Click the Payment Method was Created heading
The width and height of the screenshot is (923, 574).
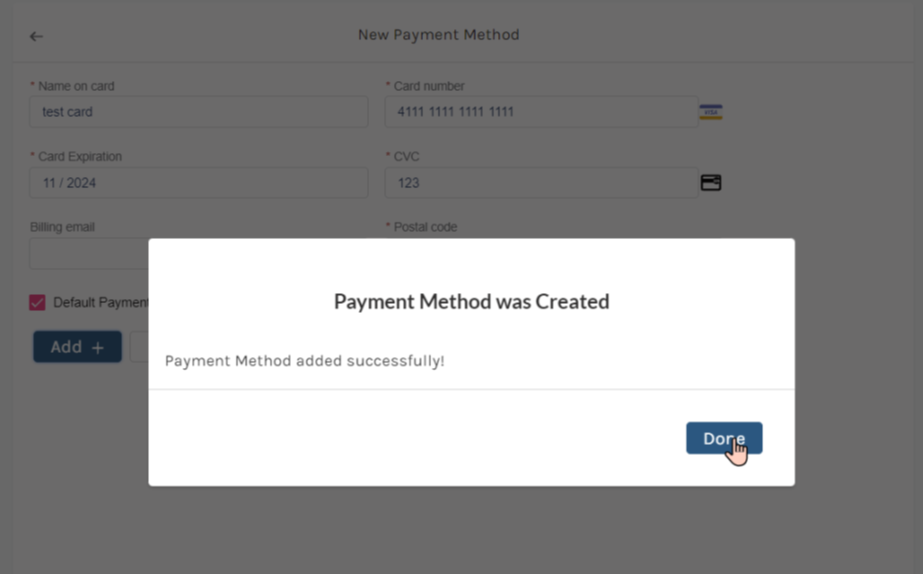[x=471, y=301]
